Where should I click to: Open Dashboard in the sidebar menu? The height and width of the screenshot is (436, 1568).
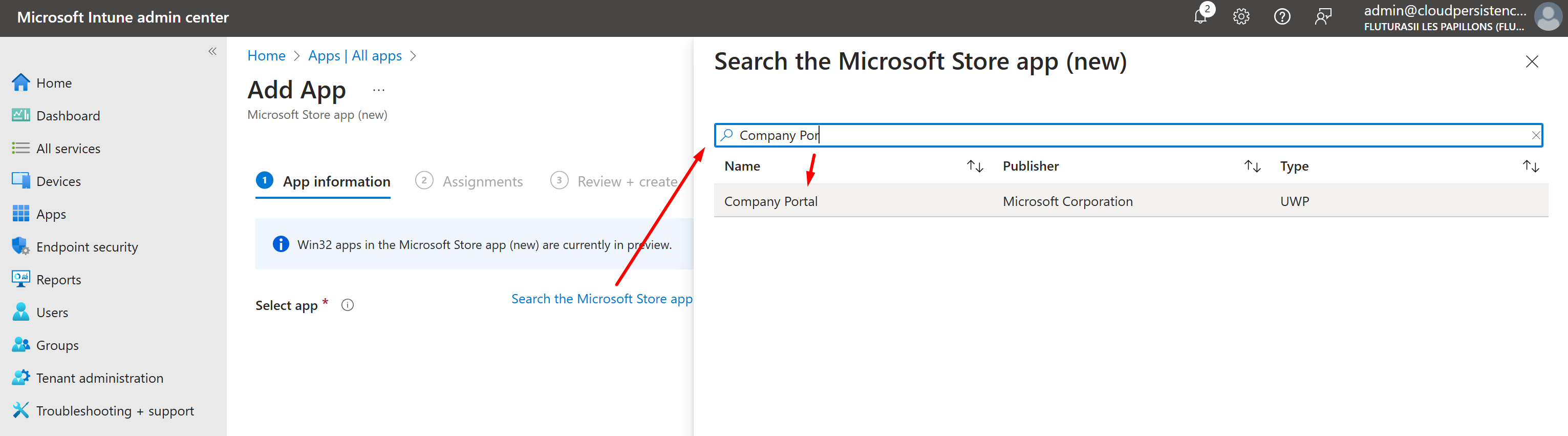pyautogui.click(x=68, y=116)
